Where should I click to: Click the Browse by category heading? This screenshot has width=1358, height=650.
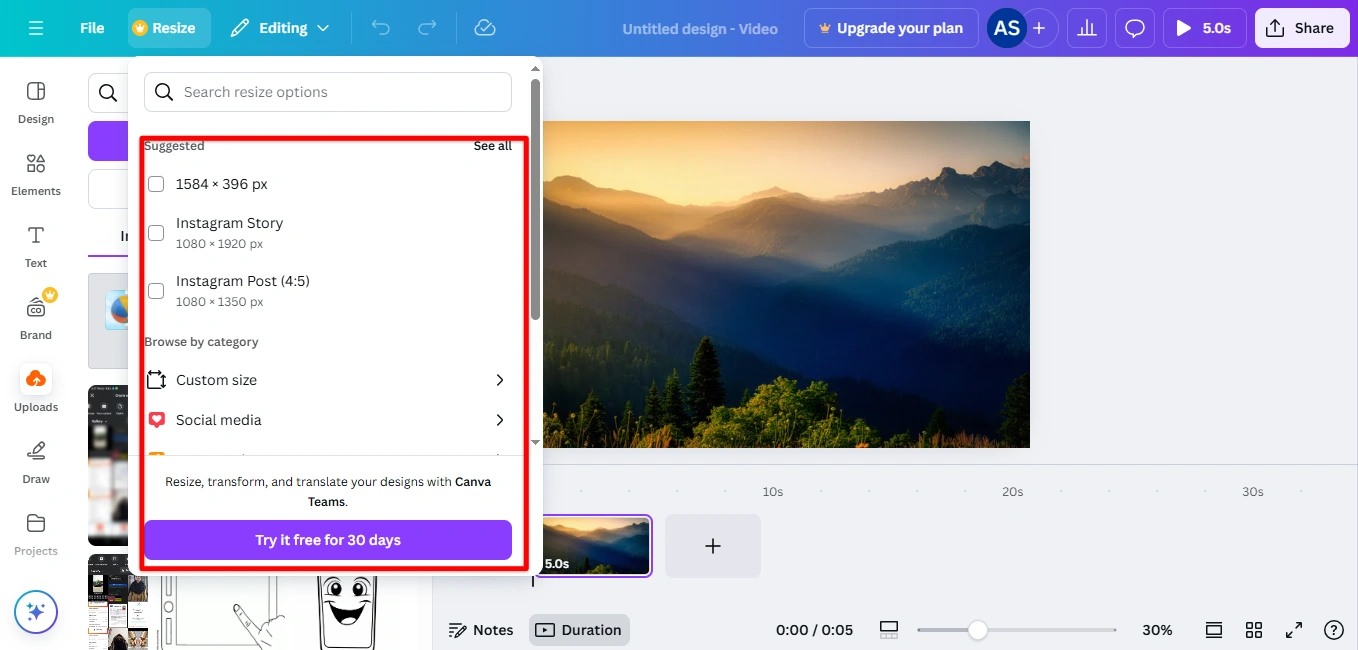pos(201,342)
